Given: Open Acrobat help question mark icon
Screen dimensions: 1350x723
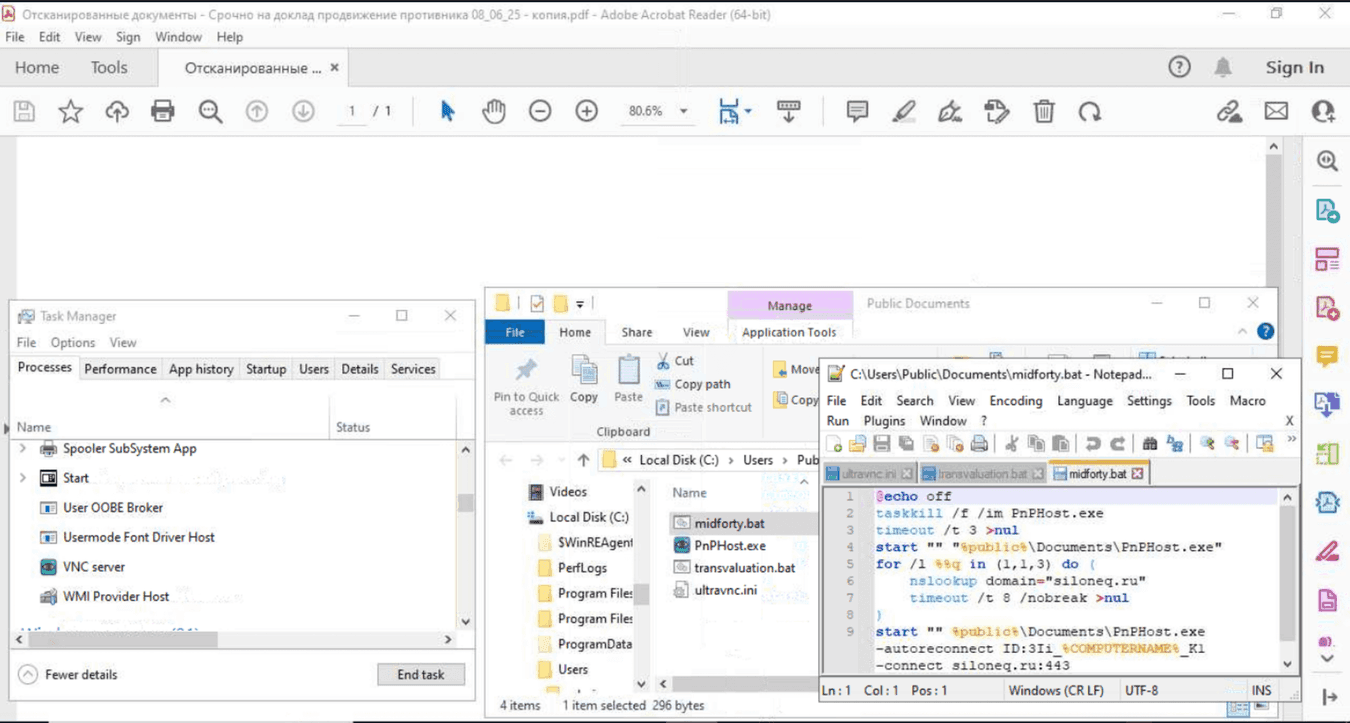Looking at the screenshot, I should click(1180, 67).
